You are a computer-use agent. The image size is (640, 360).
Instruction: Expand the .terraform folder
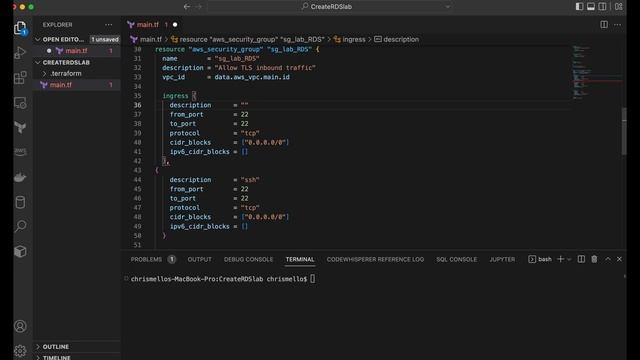coord(65,73)
